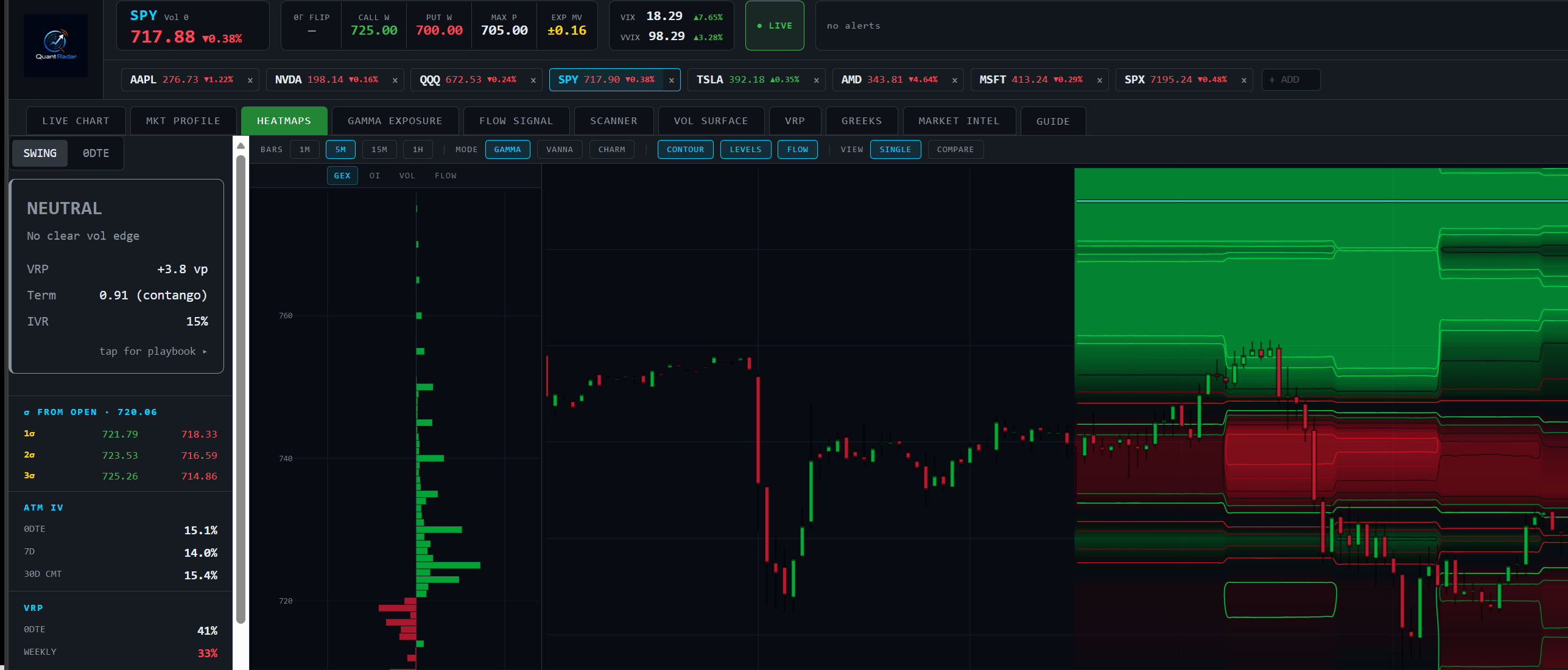Image resolution: width=1568 pixels, height=670 pixels.
Task: Open the LIVE CHART tab
Action: 76,121
